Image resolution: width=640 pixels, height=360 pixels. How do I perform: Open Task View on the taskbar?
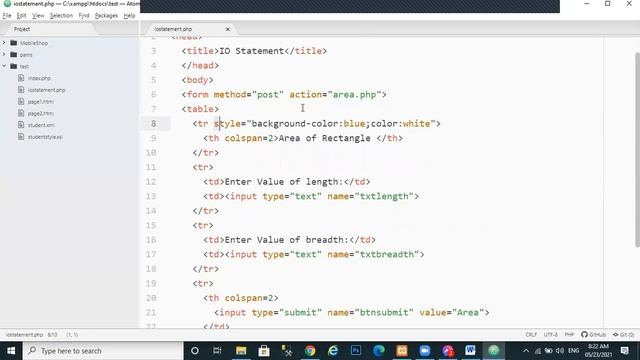pos(217,351)
